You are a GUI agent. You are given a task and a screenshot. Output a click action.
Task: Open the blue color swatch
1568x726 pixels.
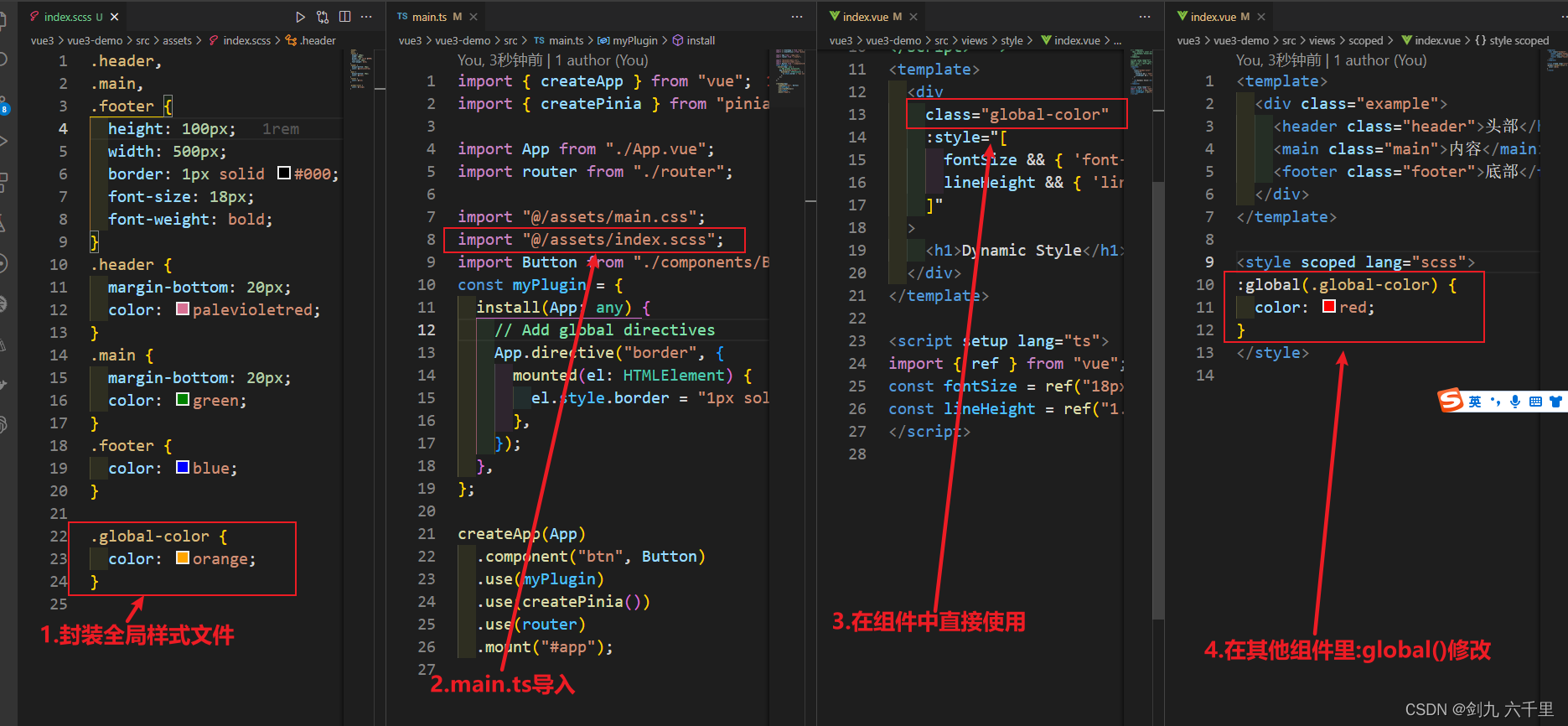[183, 467]
